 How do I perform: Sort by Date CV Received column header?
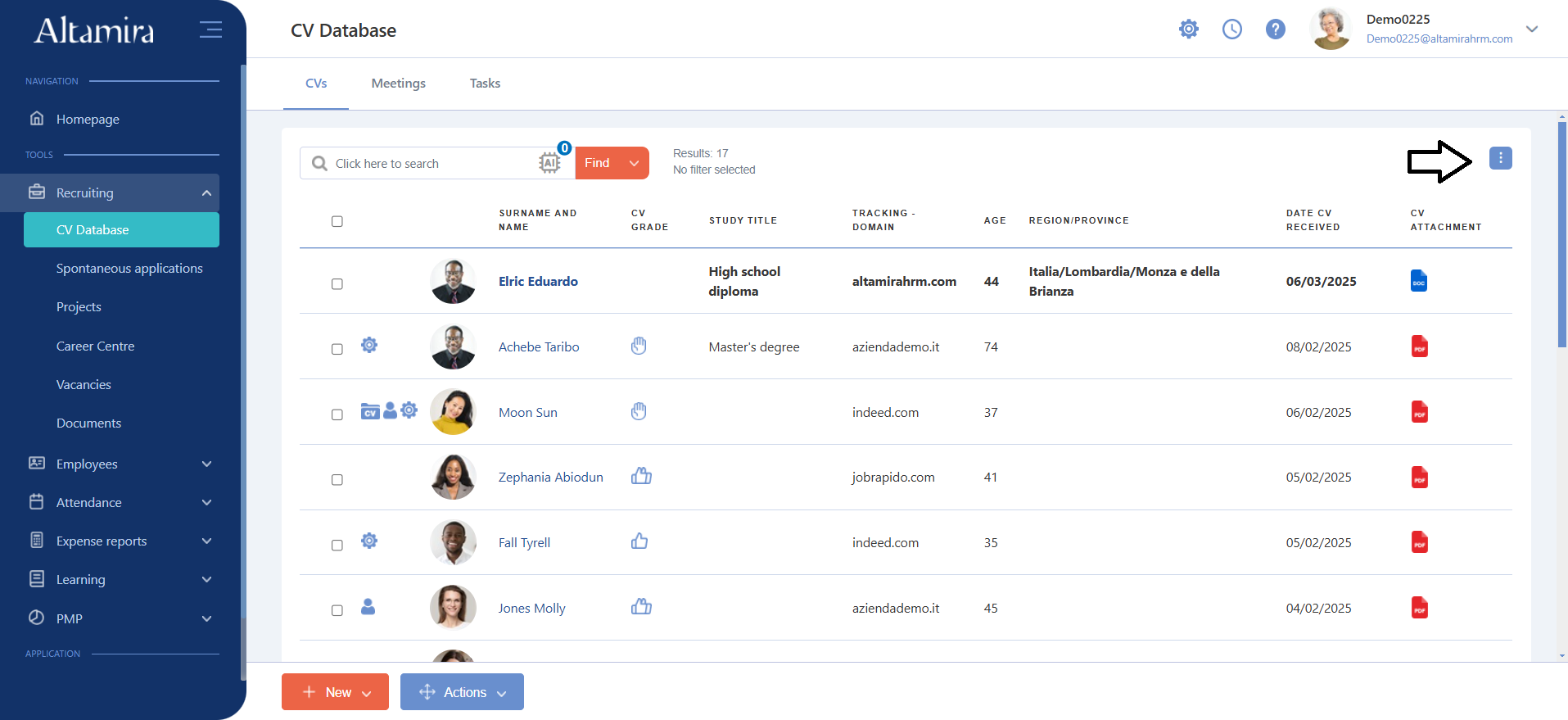click(x=1313, y=220)
